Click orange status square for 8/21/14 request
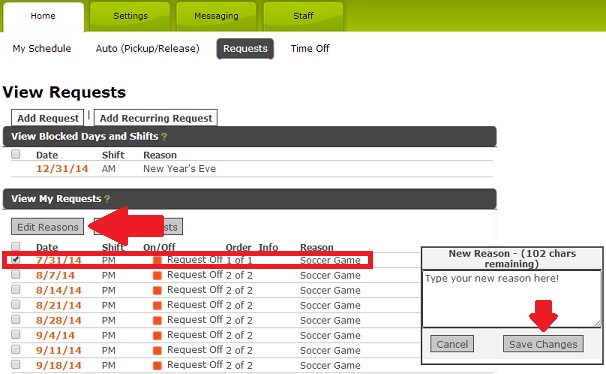Image resolution: width=606 pixels, height=374 pixels. pyautogui.click(x=157, y=306)
